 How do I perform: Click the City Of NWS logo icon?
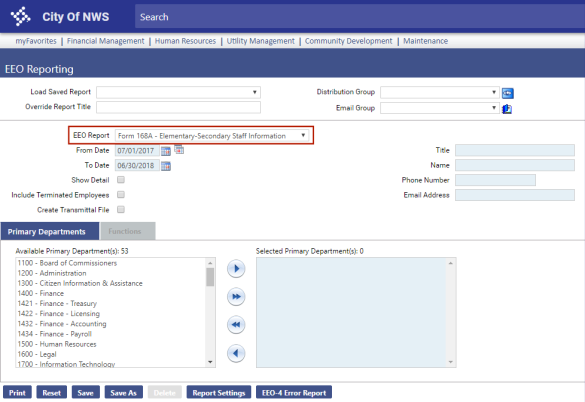point(21,16)
